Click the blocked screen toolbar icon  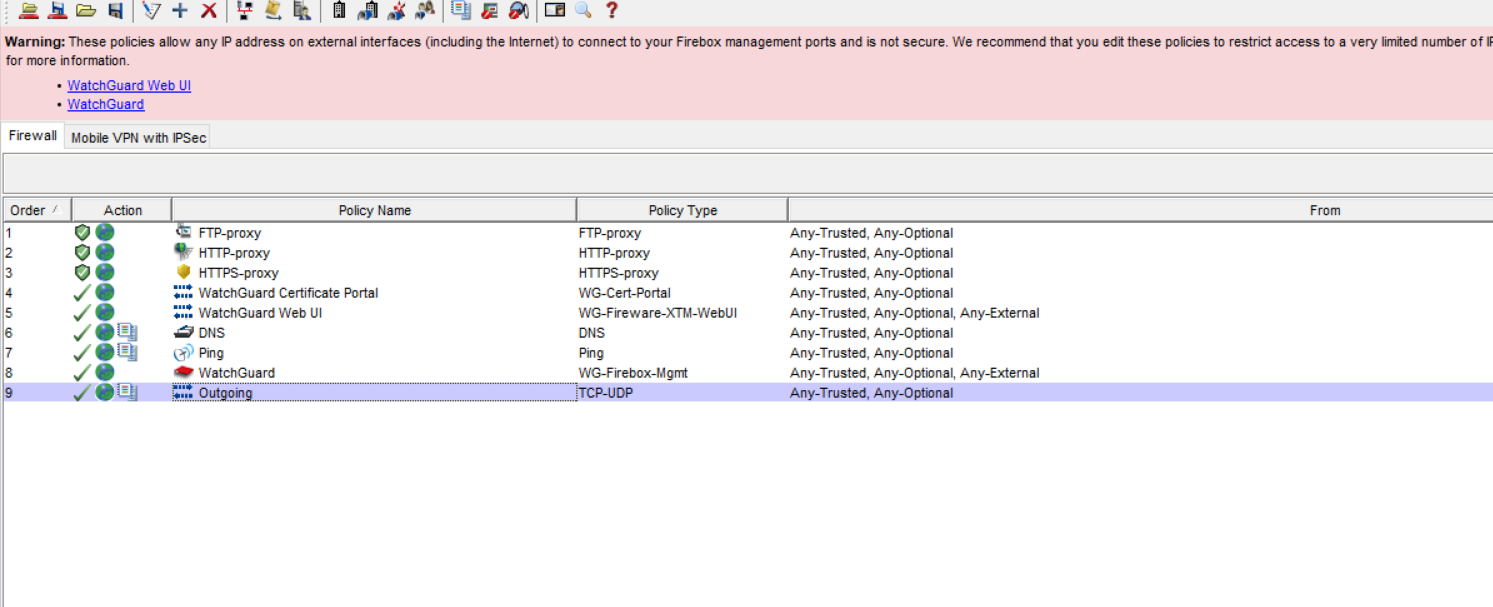(489, 10)
